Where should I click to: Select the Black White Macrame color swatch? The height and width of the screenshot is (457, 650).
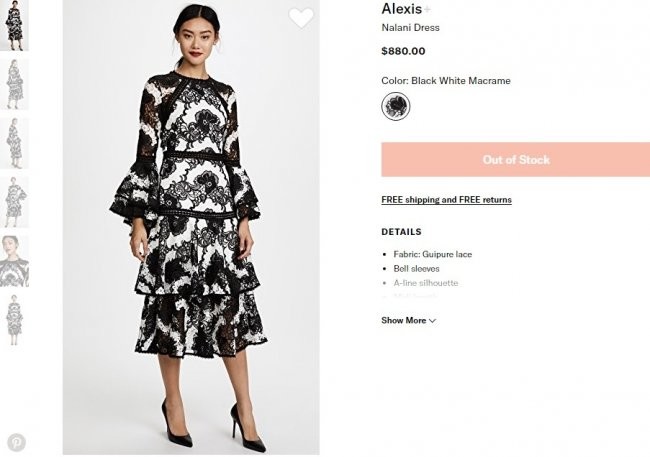click(x=396, y=106)
